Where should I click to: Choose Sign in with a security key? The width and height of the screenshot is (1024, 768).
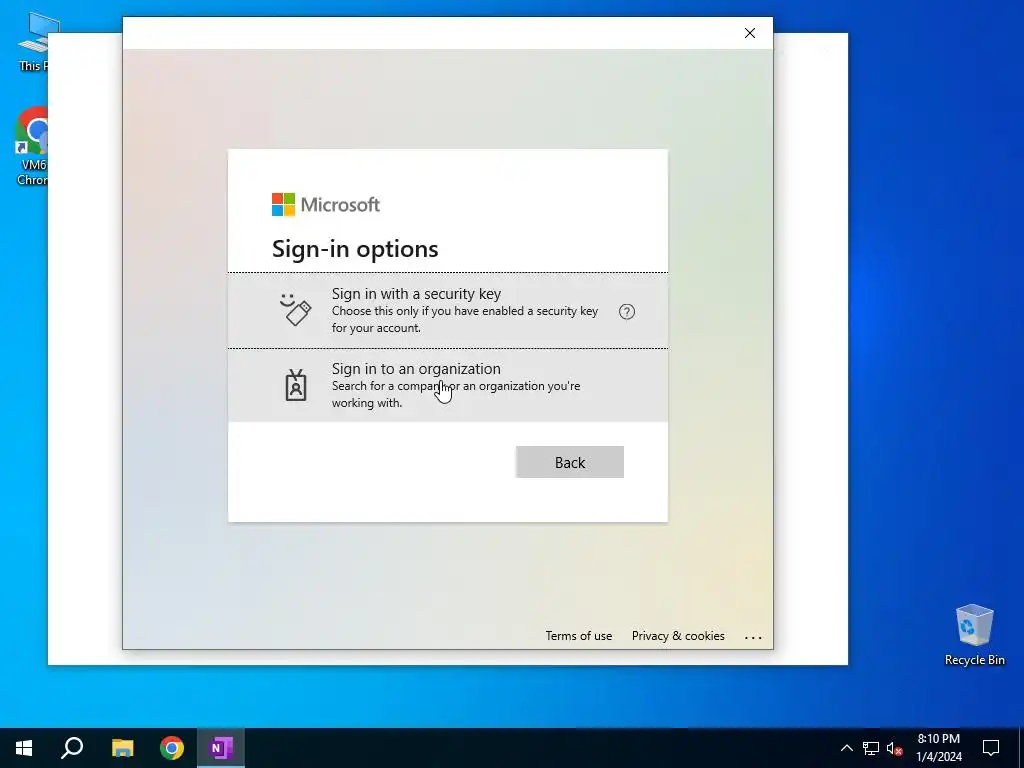(447, 310)
